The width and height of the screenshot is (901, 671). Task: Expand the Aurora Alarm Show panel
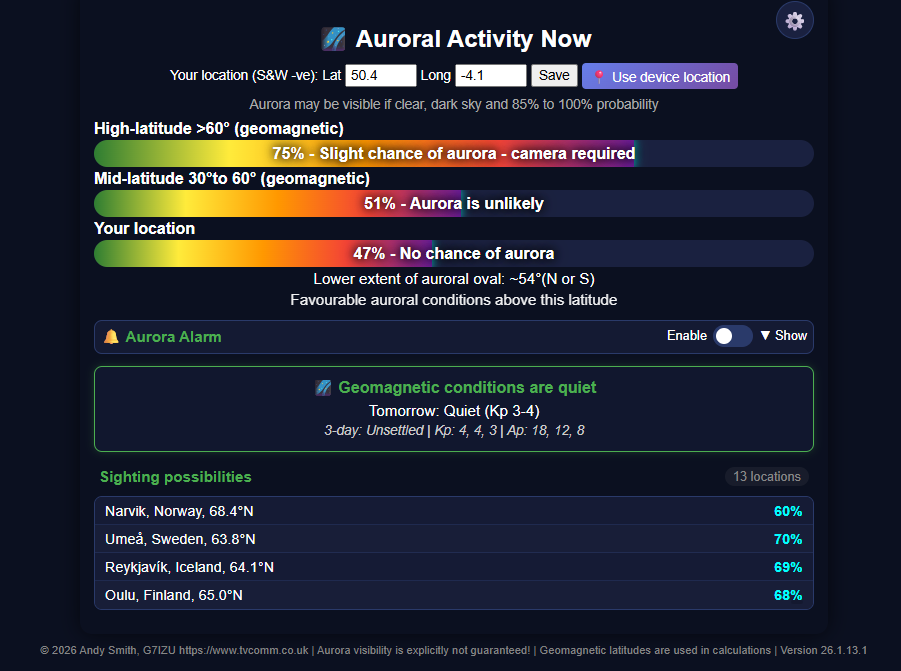click(x=783, y=336)
